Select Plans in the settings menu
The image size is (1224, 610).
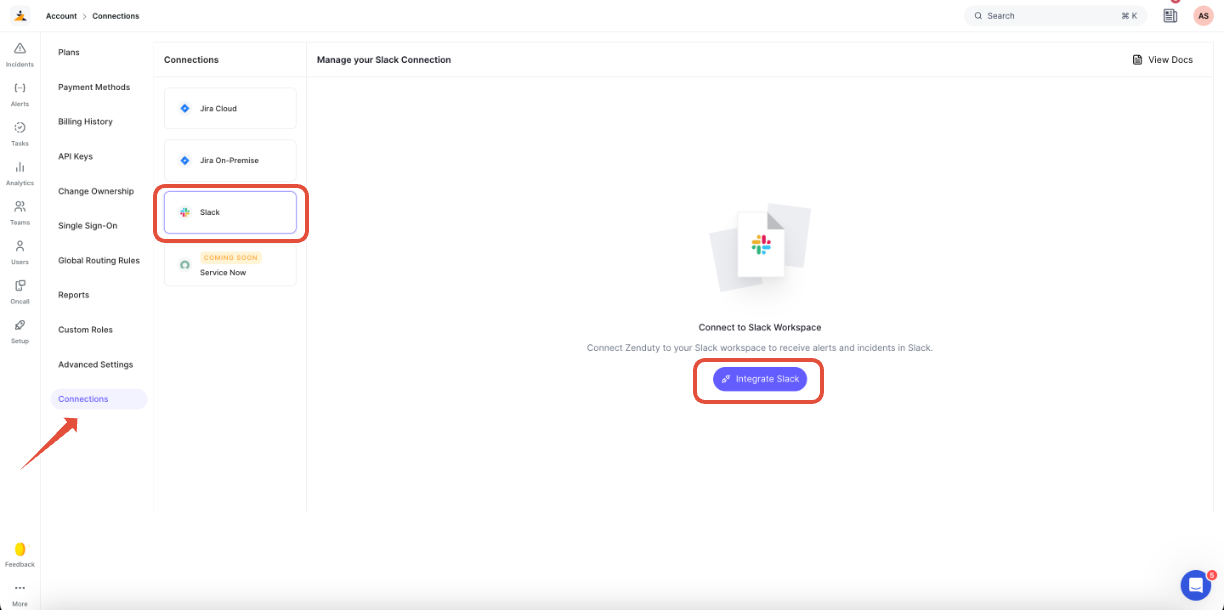(68, 52)
